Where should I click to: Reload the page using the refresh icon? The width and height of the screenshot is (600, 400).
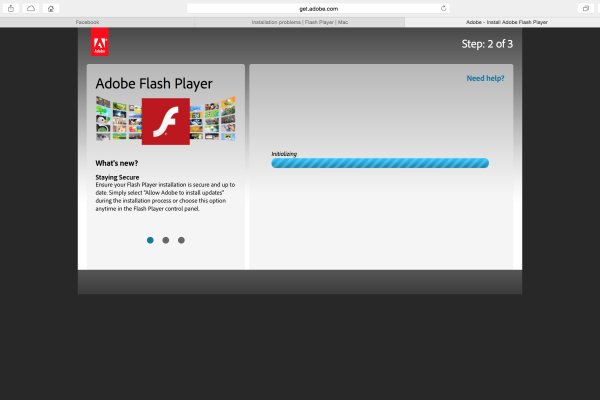point(443,8)
